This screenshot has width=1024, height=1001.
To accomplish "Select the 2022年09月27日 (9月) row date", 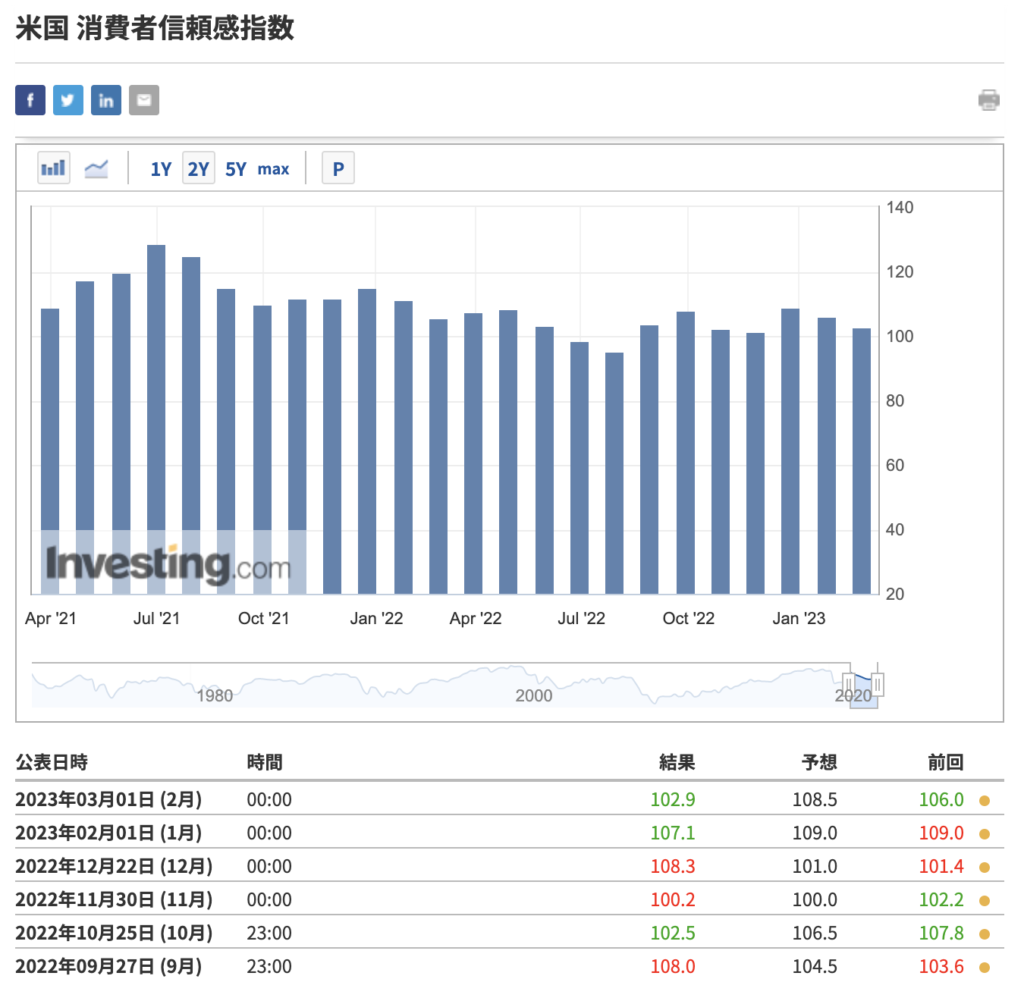I will coord(108,966).
